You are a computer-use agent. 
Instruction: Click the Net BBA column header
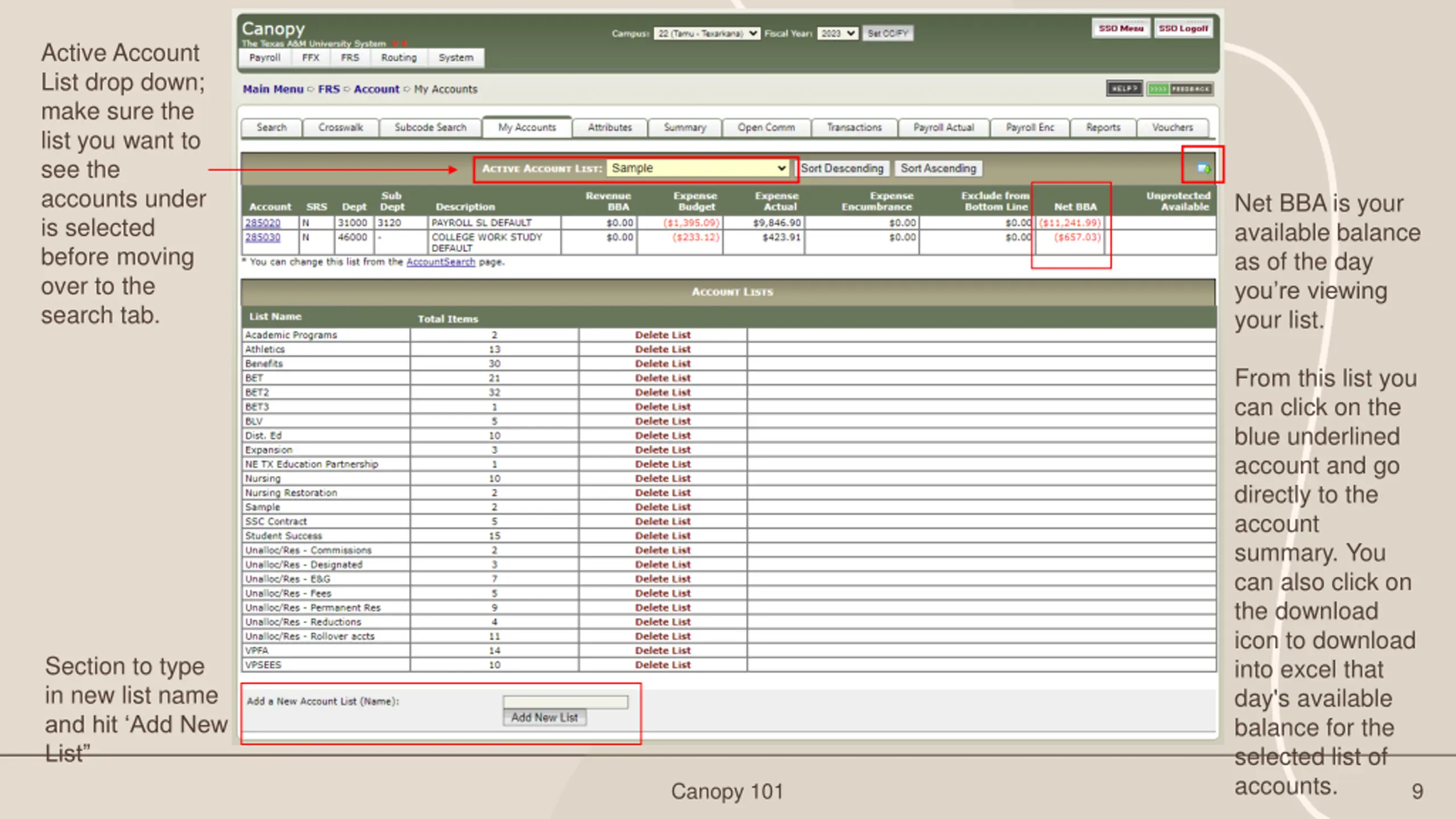(1075, 207)
